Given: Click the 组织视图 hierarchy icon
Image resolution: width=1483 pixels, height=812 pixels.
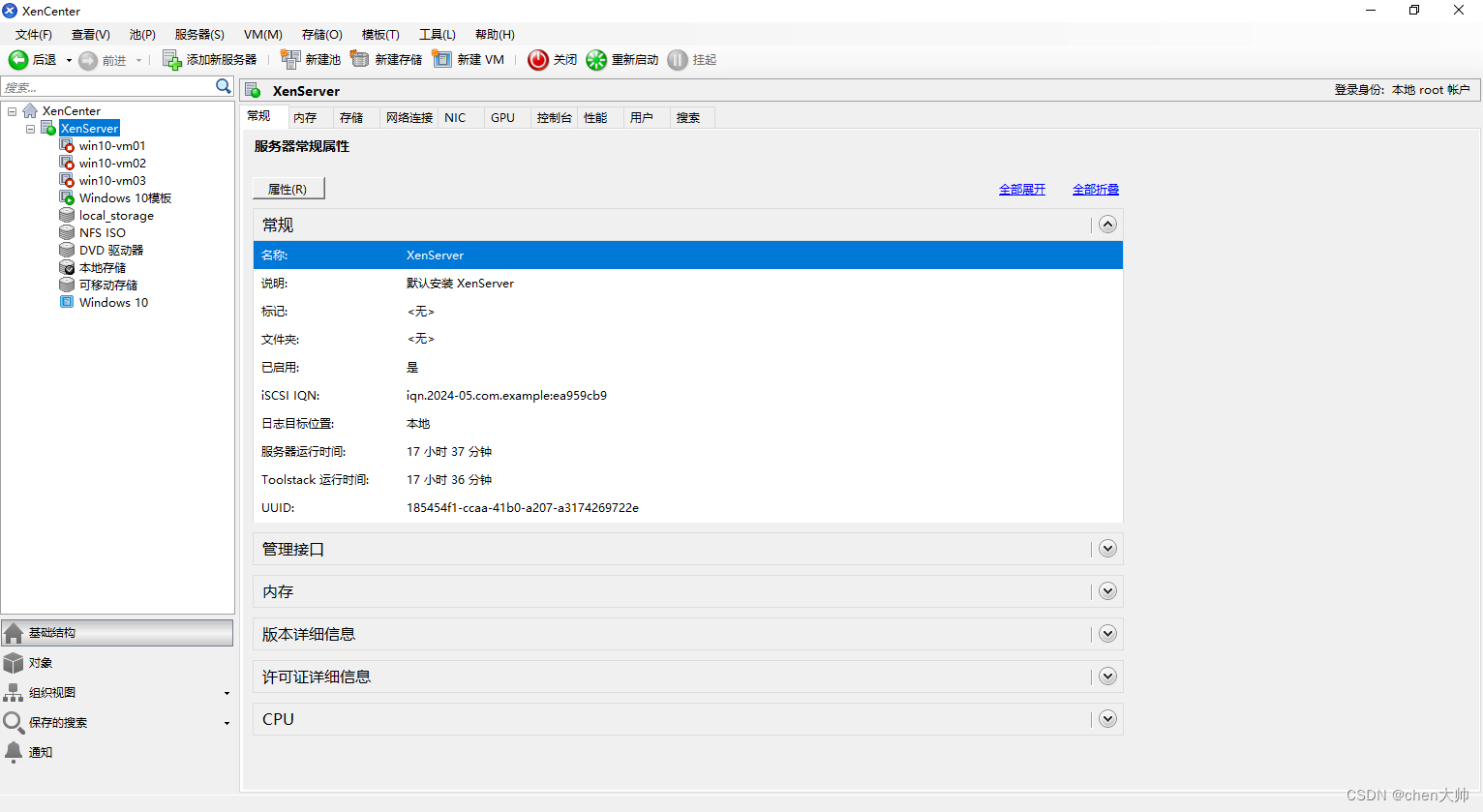Looking at the screenshot, I should click(14, 693).
